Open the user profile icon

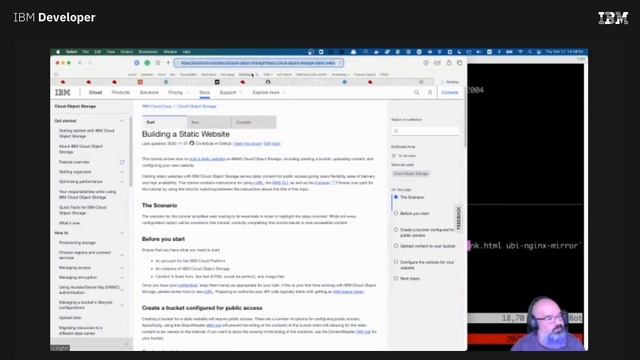(x=430, y=93)
